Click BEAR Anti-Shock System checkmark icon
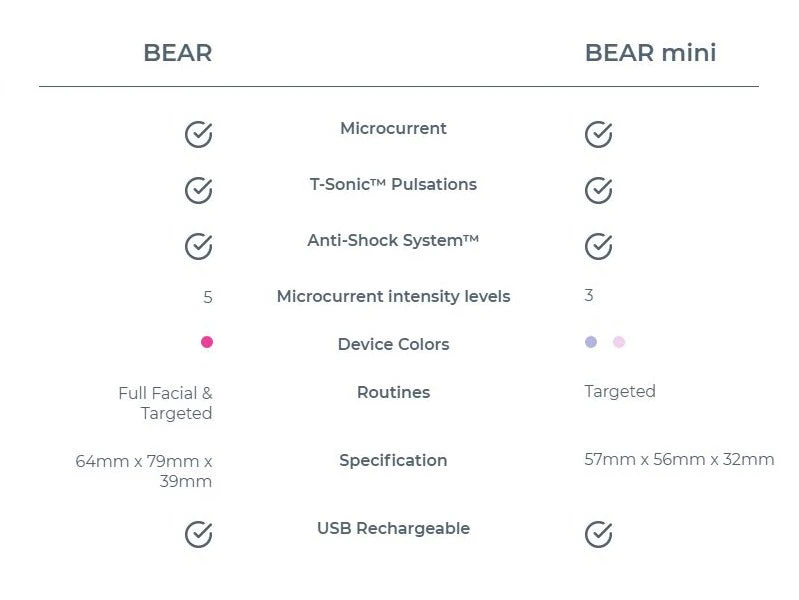The height and width of the screenshot is (600, 799). pos(199,246)
